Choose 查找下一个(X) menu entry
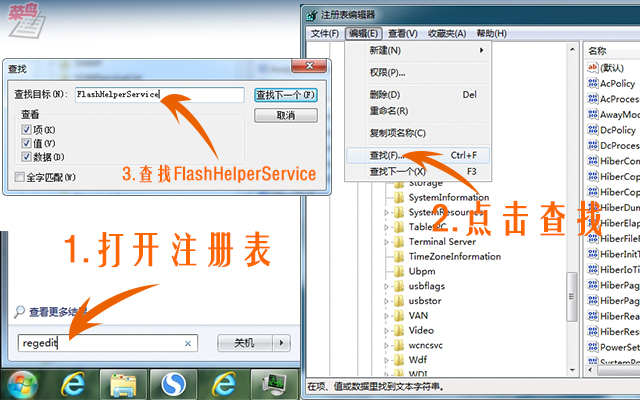The height and width of the screenshot is (400, 640). click(x=418, y=171)
